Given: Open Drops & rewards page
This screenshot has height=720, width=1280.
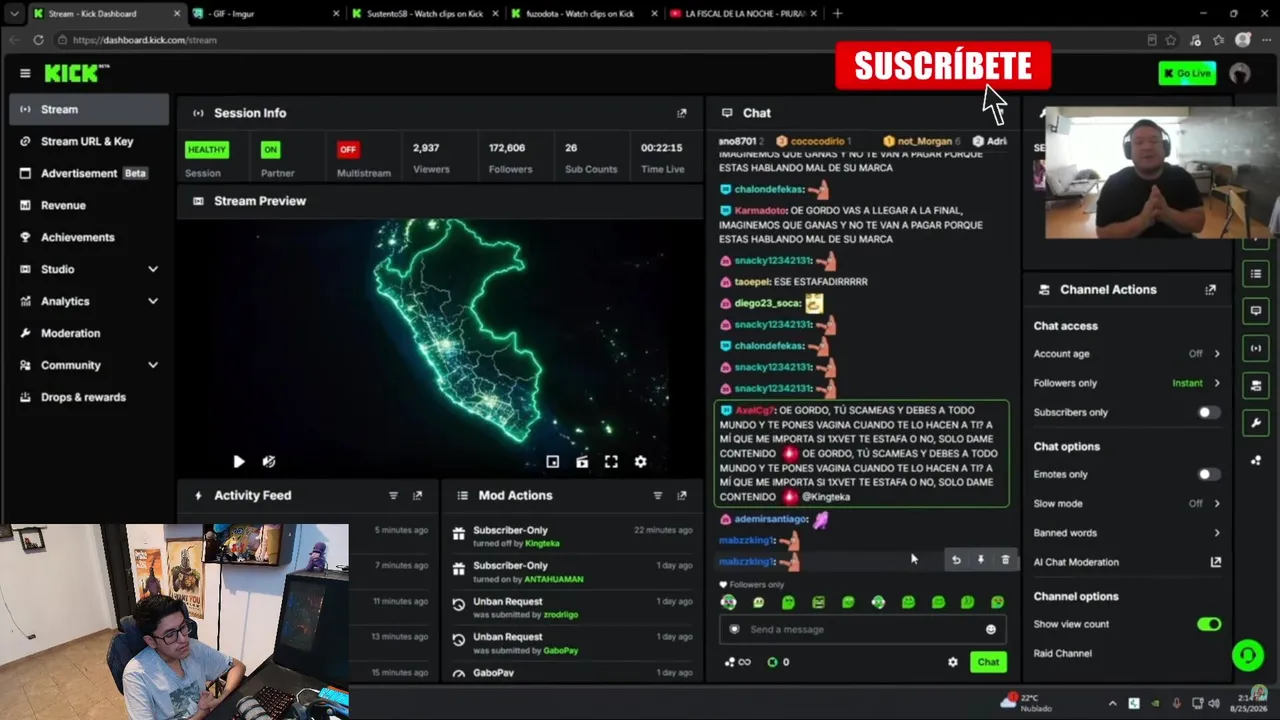Looking at the screenshot, I should point(89,397).
